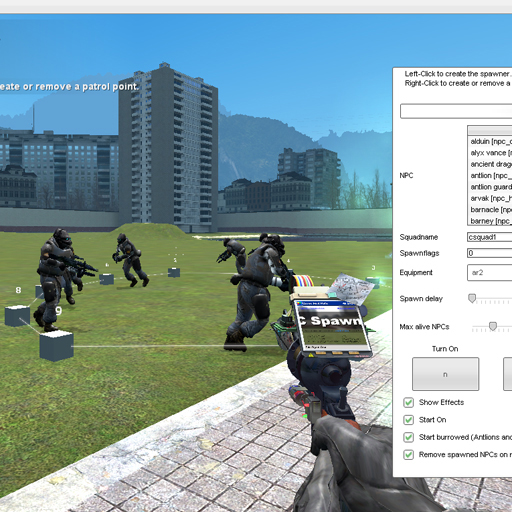
Task: Uncheck Start burrowed option
Action: tap(408, 437)
